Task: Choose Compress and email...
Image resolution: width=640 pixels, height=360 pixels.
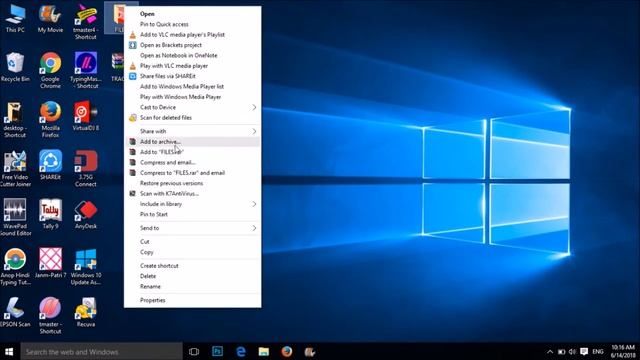Action: click(x=193, y=162)
